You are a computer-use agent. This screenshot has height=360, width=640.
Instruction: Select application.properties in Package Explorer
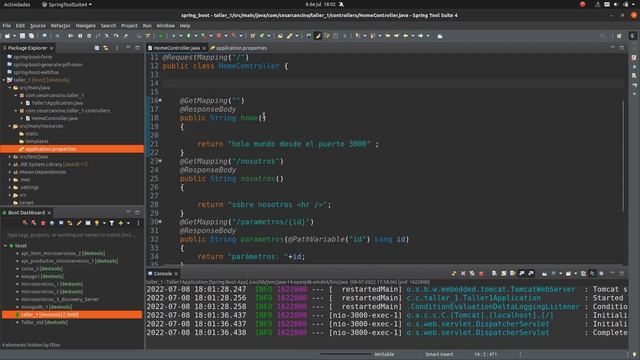50,149
